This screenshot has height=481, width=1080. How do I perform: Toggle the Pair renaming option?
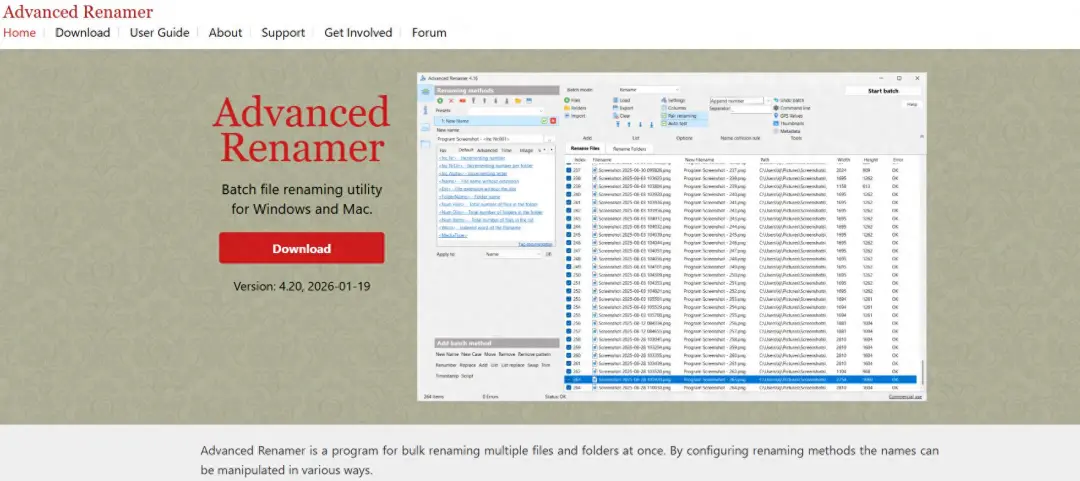(x=683, y=116)
